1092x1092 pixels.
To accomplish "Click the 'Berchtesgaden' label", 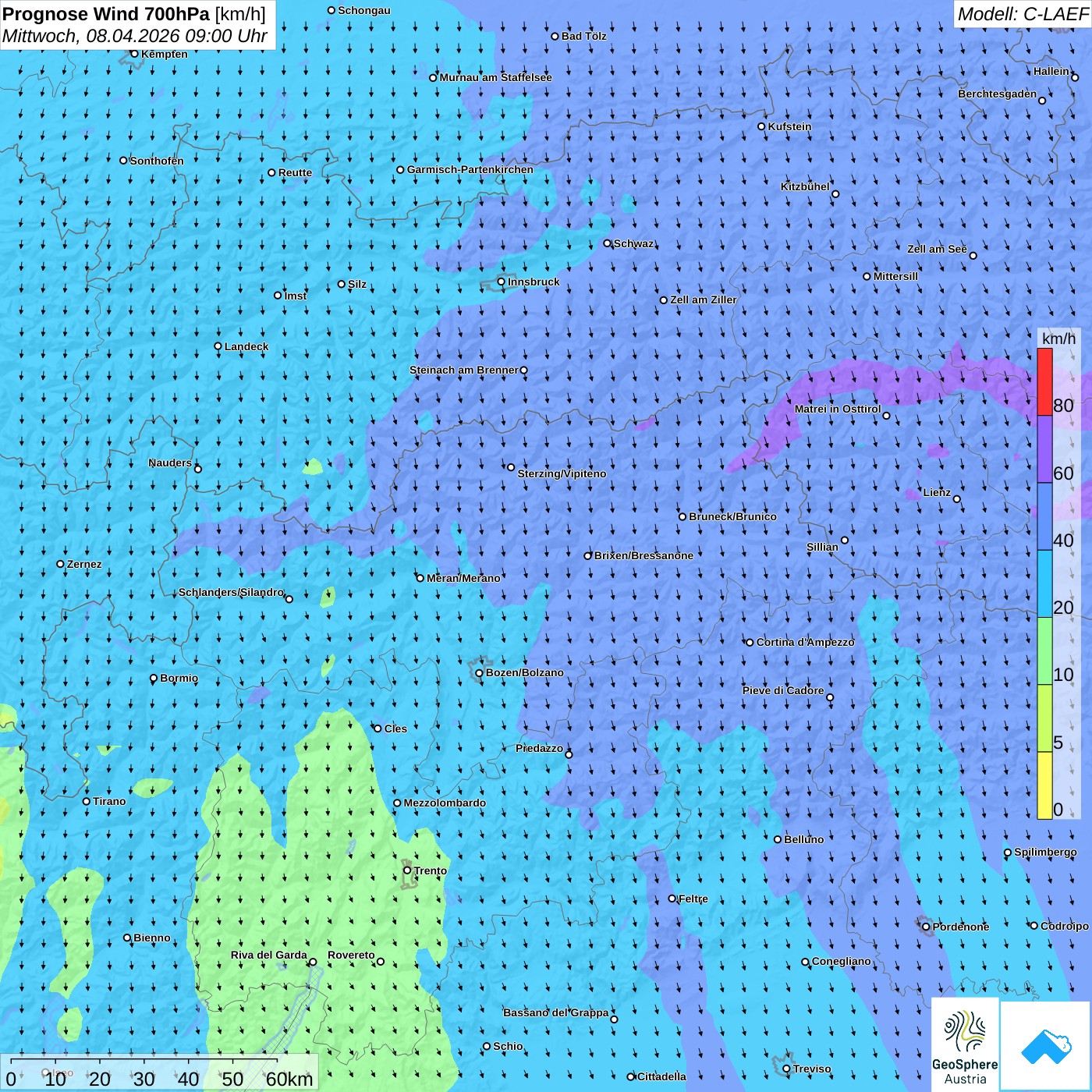I will coord(998,94).
